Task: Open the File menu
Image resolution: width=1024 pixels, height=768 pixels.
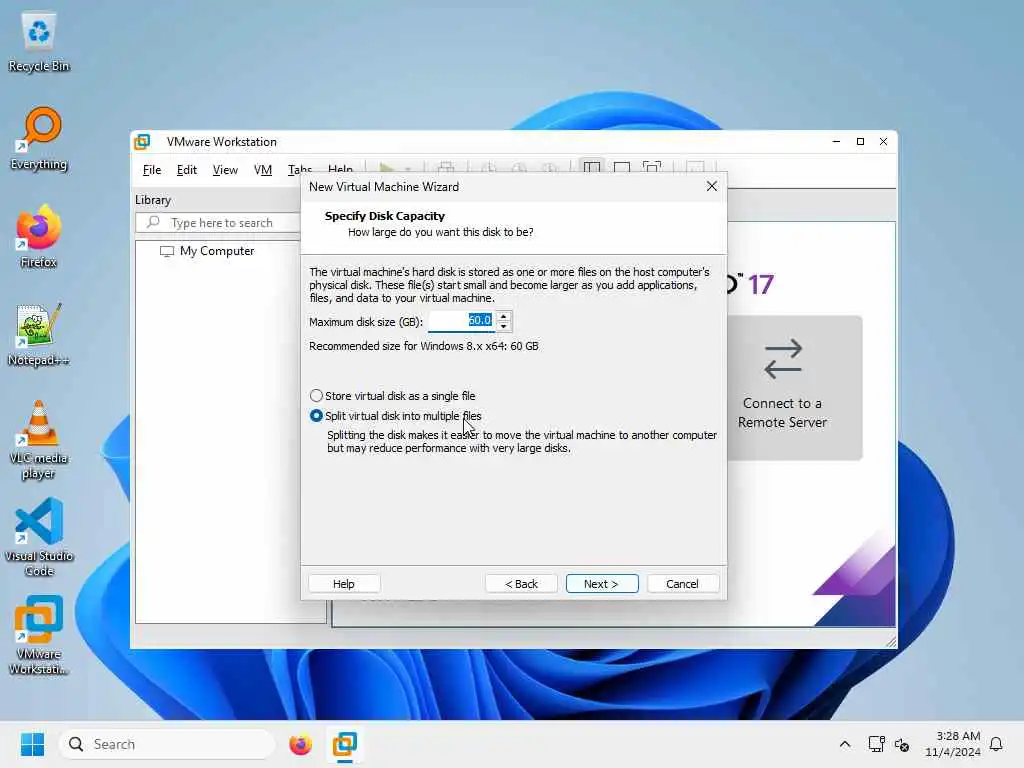Action: click(152, 170)
